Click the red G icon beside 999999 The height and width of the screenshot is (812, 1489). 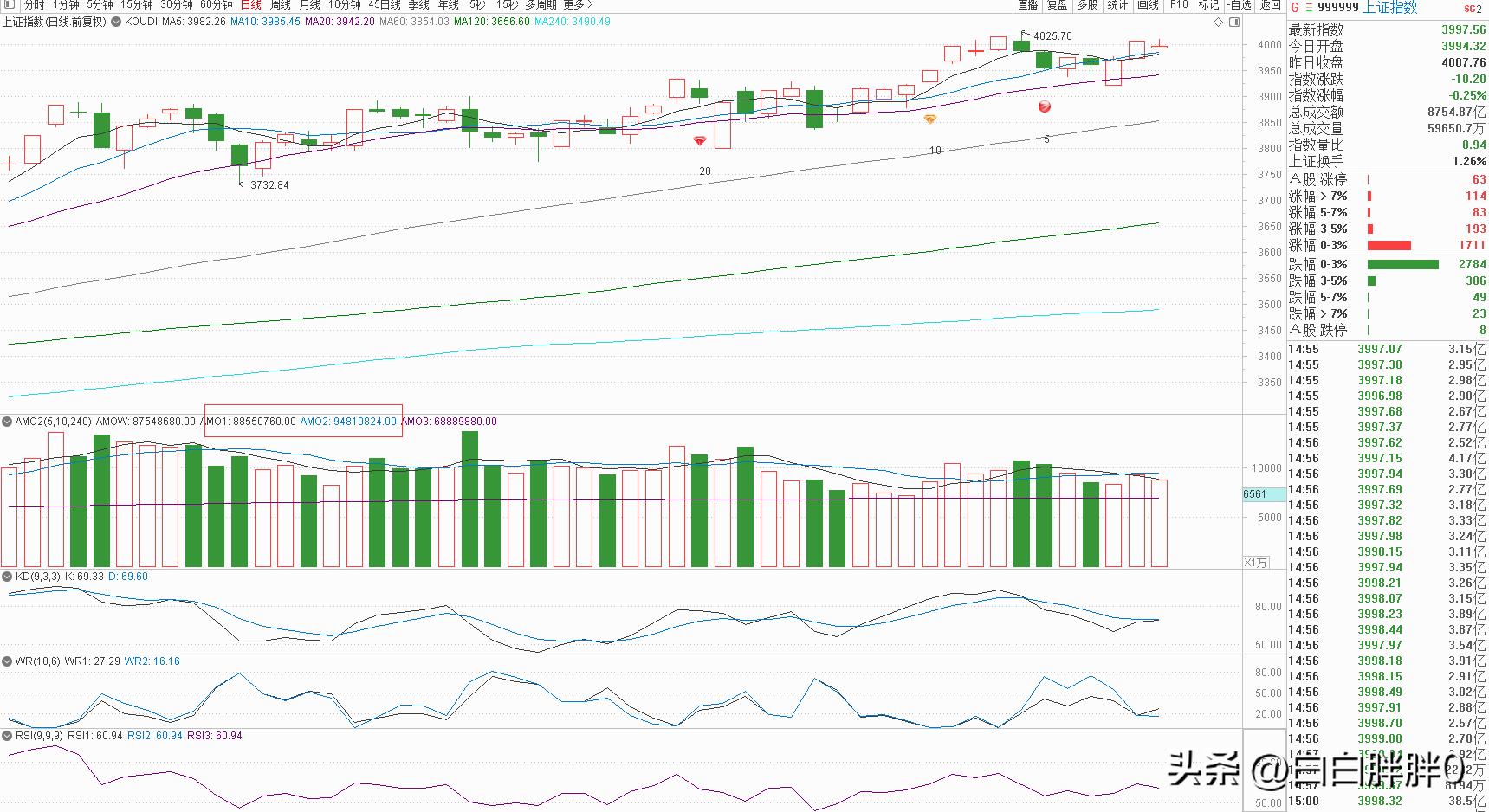pos(1295,8)
